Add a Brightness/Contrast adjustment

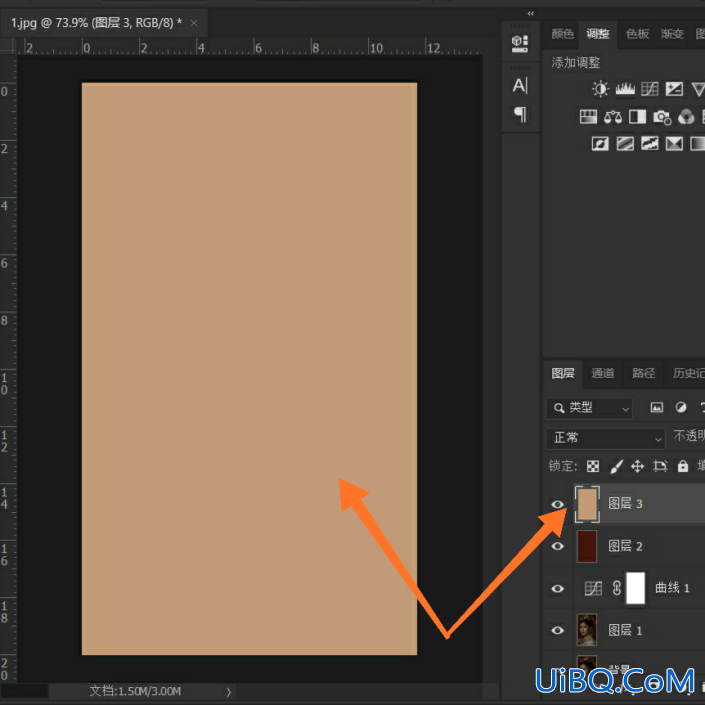coord(600,89)
